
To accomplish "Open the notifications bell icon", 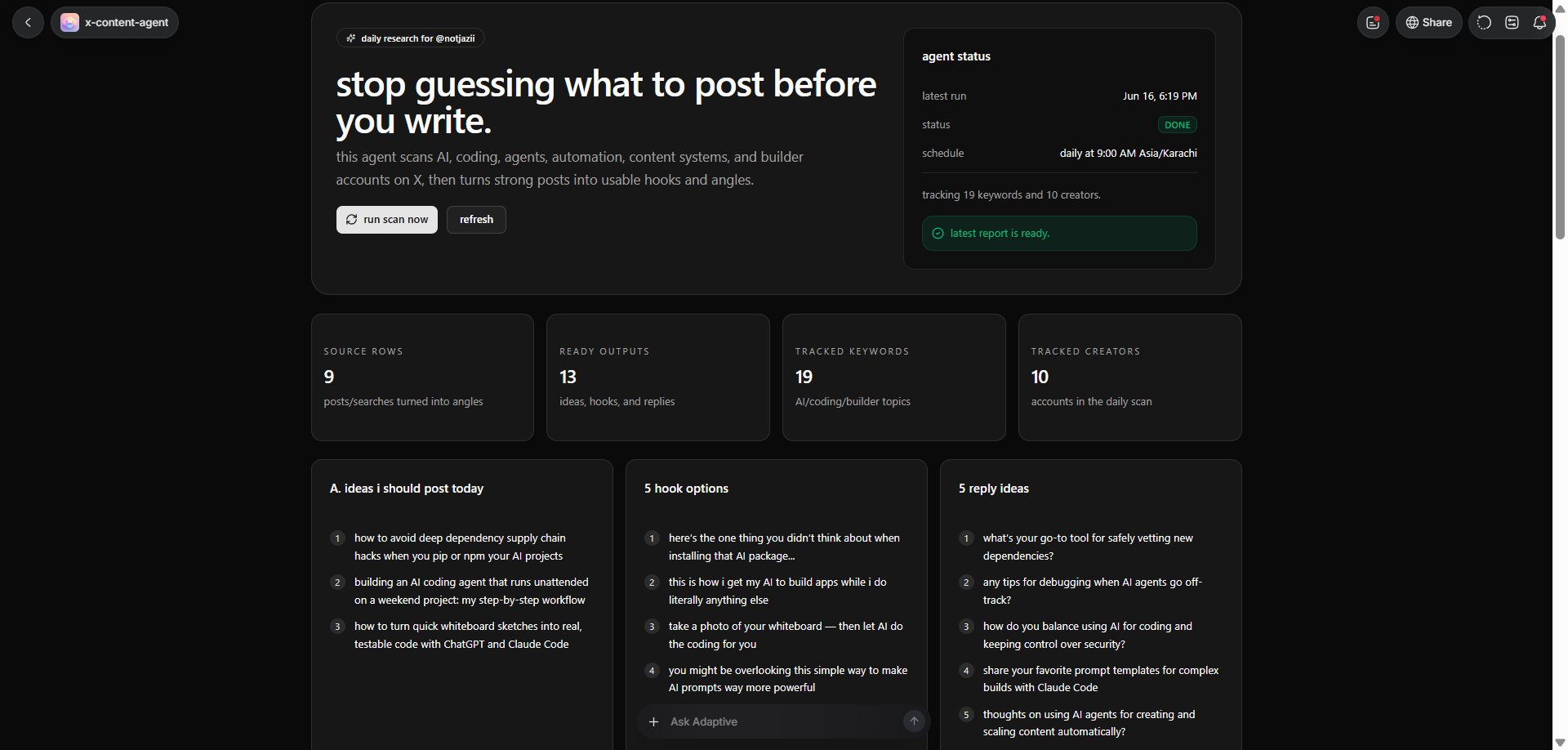I will [x=1539, y=23].
